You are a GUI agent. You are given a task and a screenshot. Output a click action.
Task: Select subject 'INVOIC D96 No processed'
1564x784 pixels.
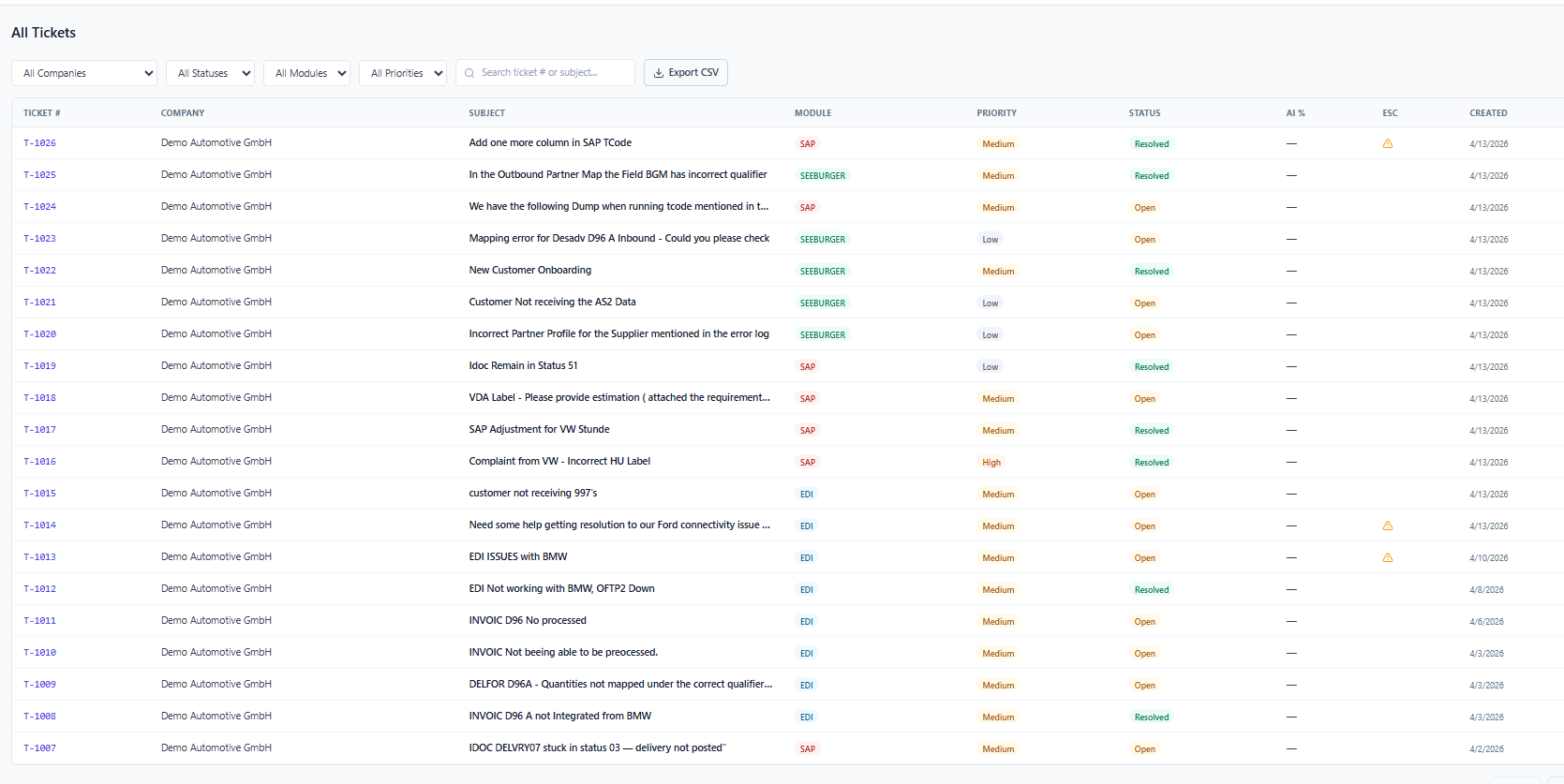[x=528, y=620]
